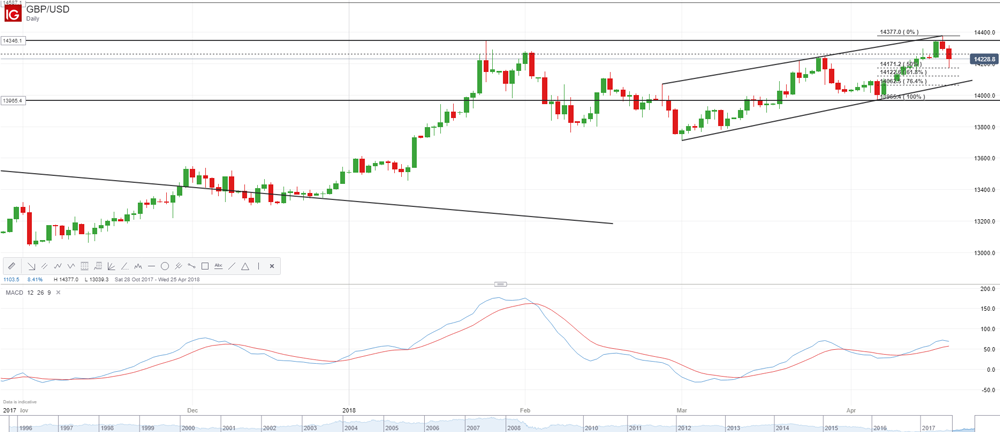This screenshot has height=432, width=1000.
Task: Select the vertical grid cycle tool
Action: click(x=85, y=266)
